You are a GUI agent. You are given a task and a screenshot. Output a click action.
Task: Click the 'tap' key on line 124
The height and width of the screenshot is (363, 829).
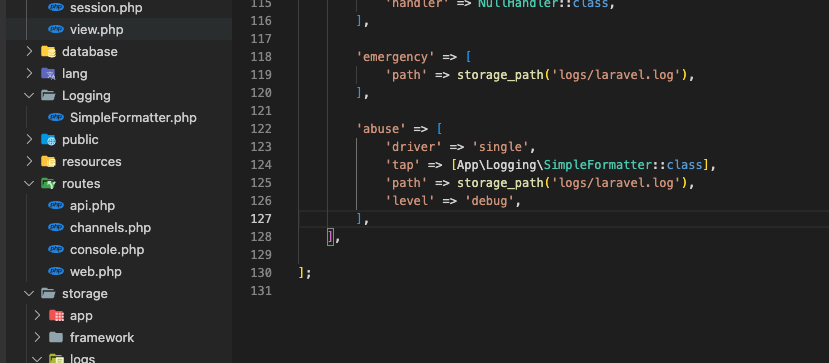coord(403,164)
